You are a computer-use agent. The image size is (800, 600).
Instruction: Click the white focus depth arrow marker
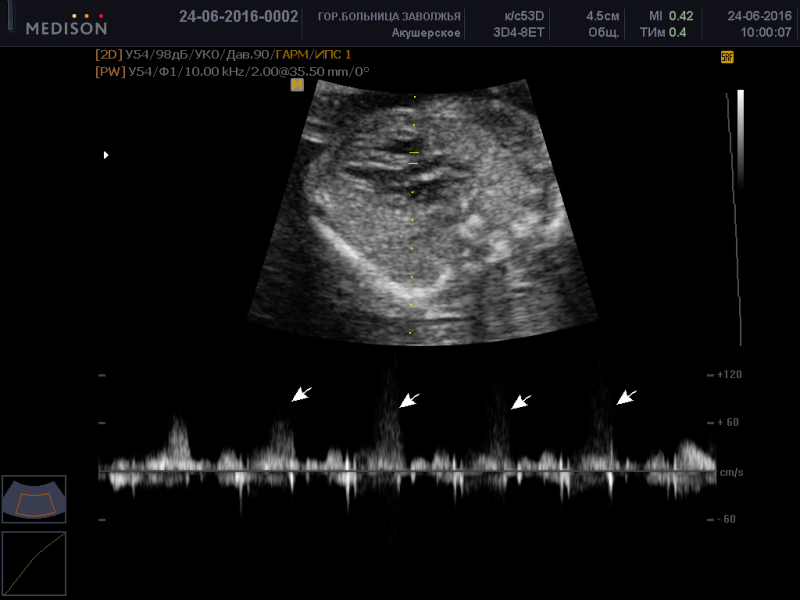tap(106, 155)
